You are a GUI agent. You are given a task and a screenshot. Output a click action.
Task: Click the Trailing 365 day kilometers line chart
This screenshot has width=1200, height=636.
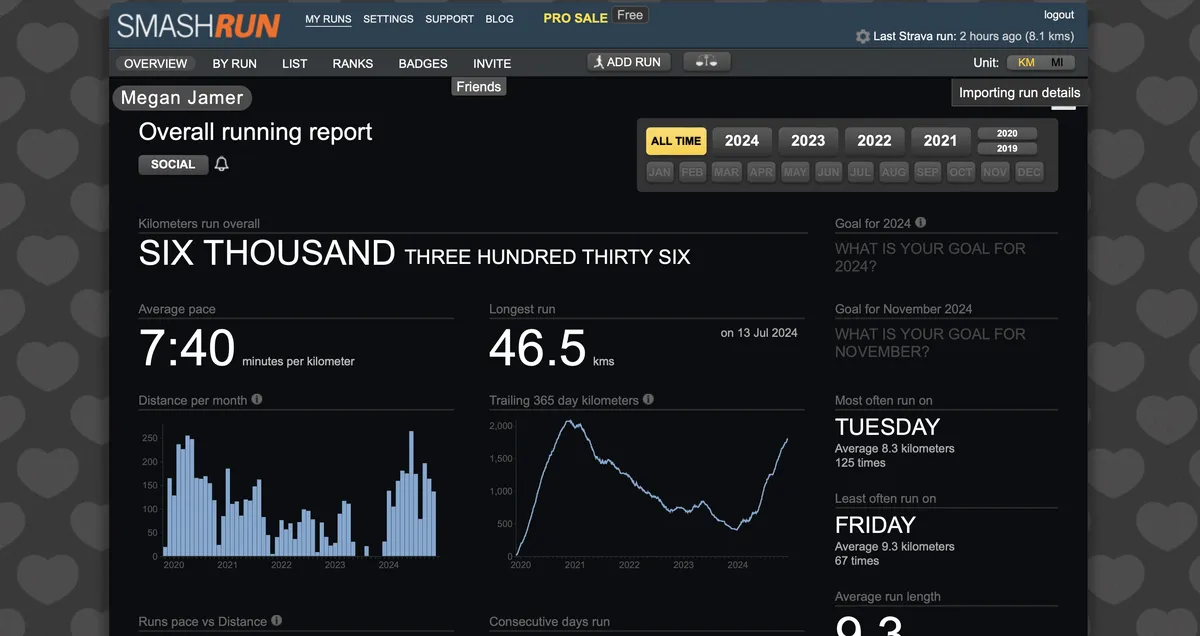(x=648, y=488)
